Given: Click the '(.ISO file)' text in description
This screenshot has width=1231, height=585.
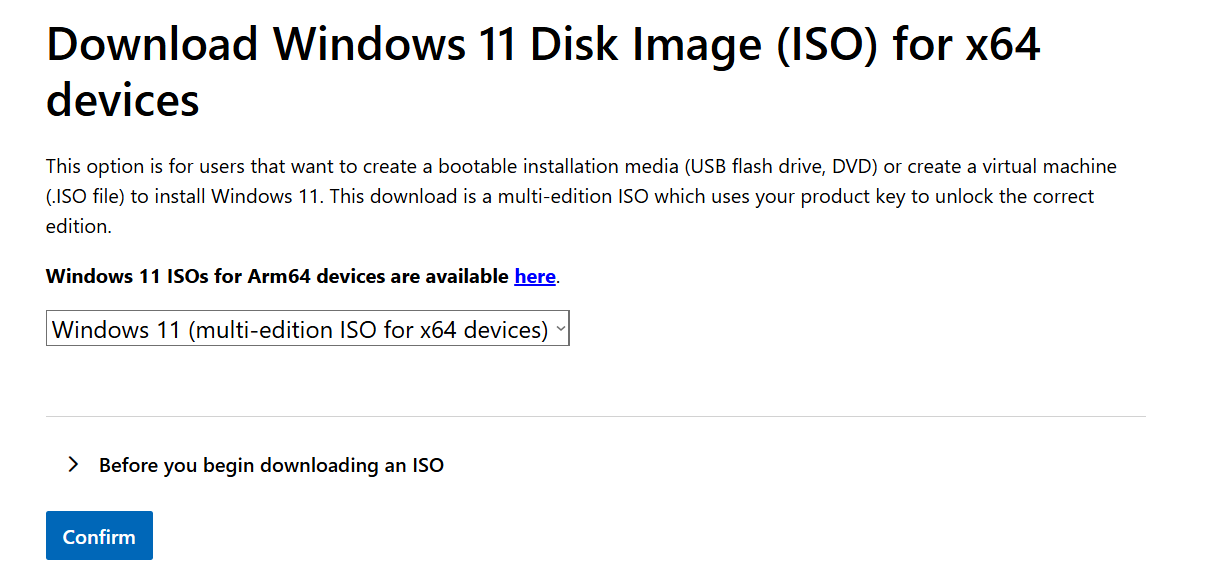Looking at the screenshot, I should (85, 196).
